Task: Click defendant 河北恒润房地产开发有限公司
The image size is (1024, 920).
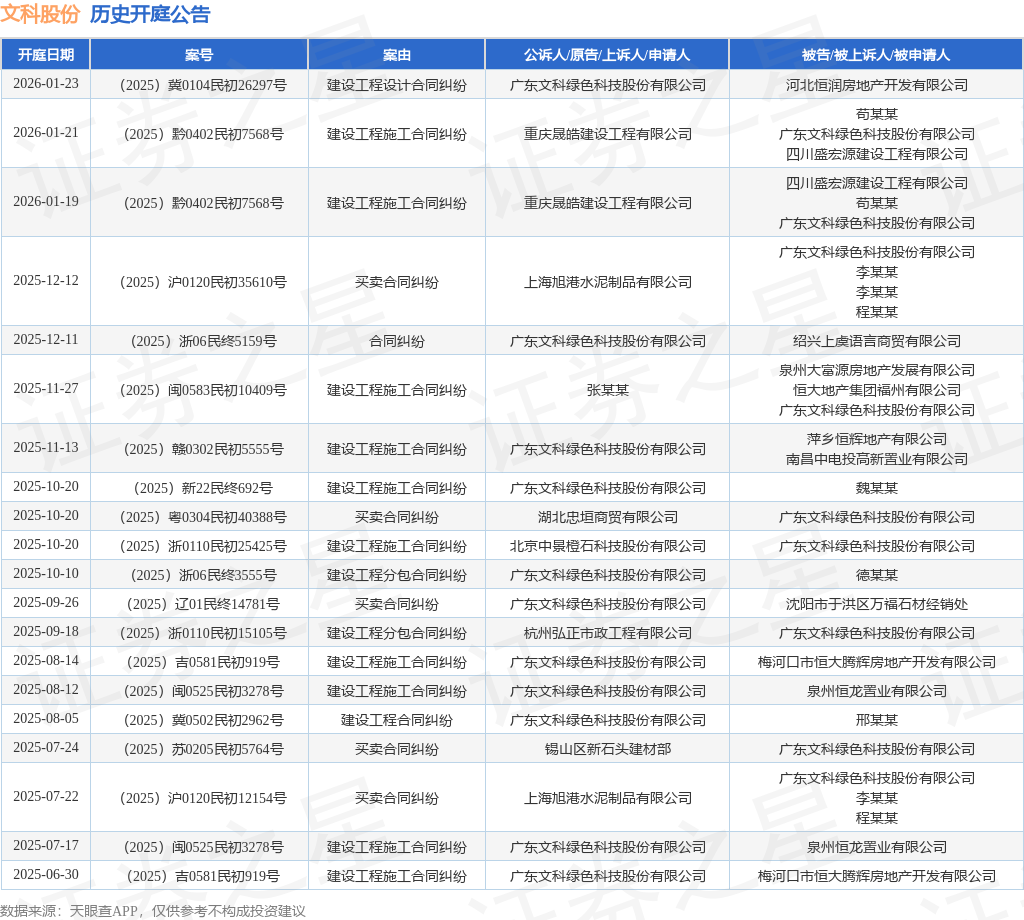Action: pos(876,85)
